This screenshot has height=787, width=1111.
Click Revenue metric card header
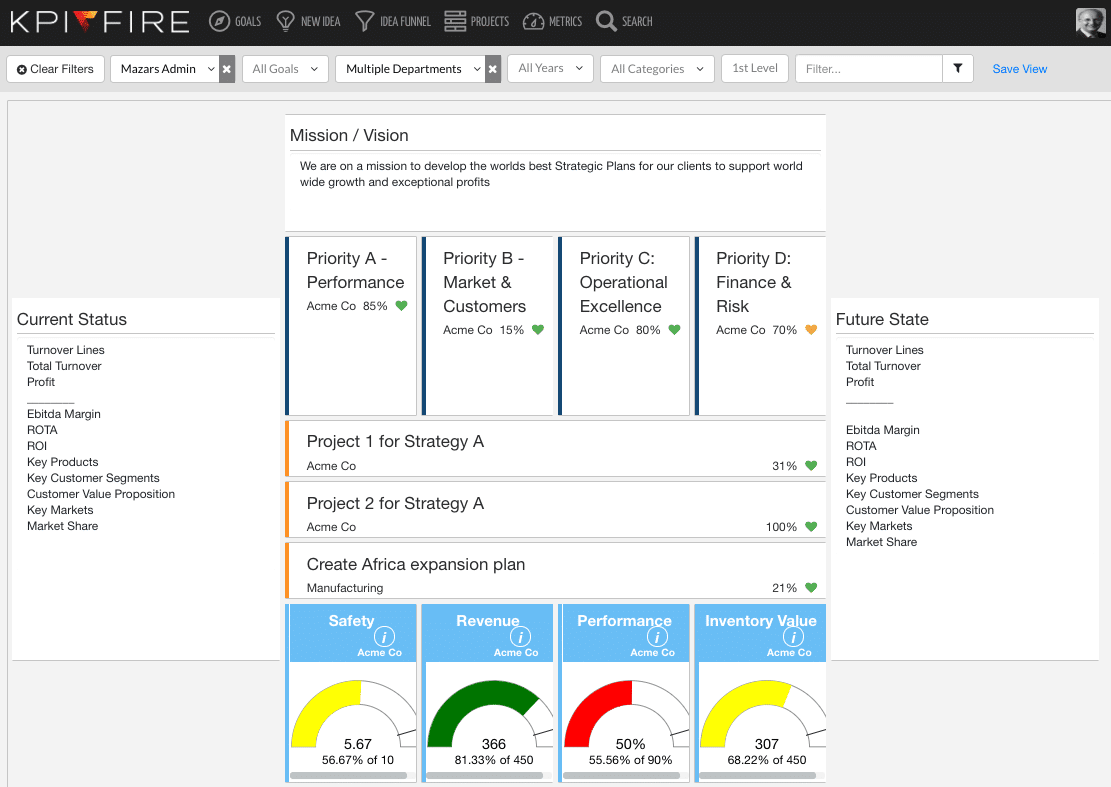[x=490, y=633]
